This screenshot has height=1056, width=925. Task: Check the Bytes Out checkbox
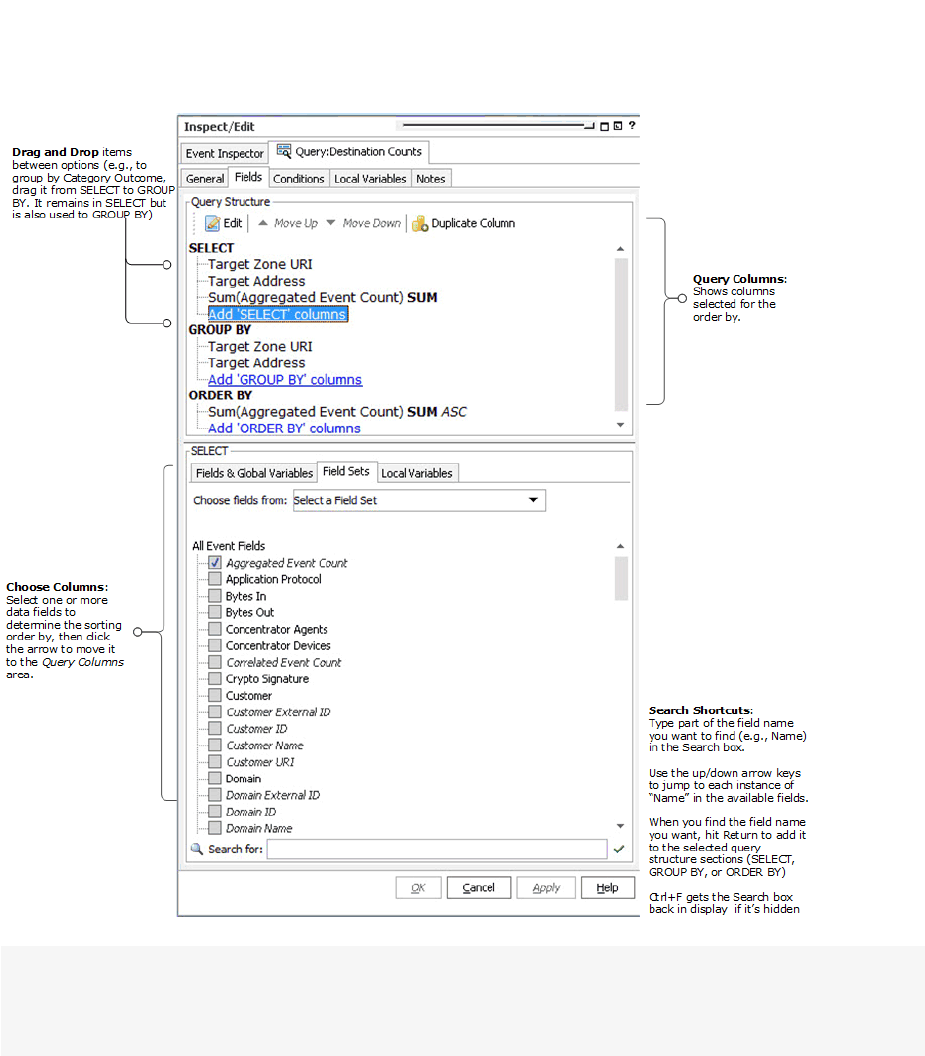pyautogui.click(x=215, y=612)
